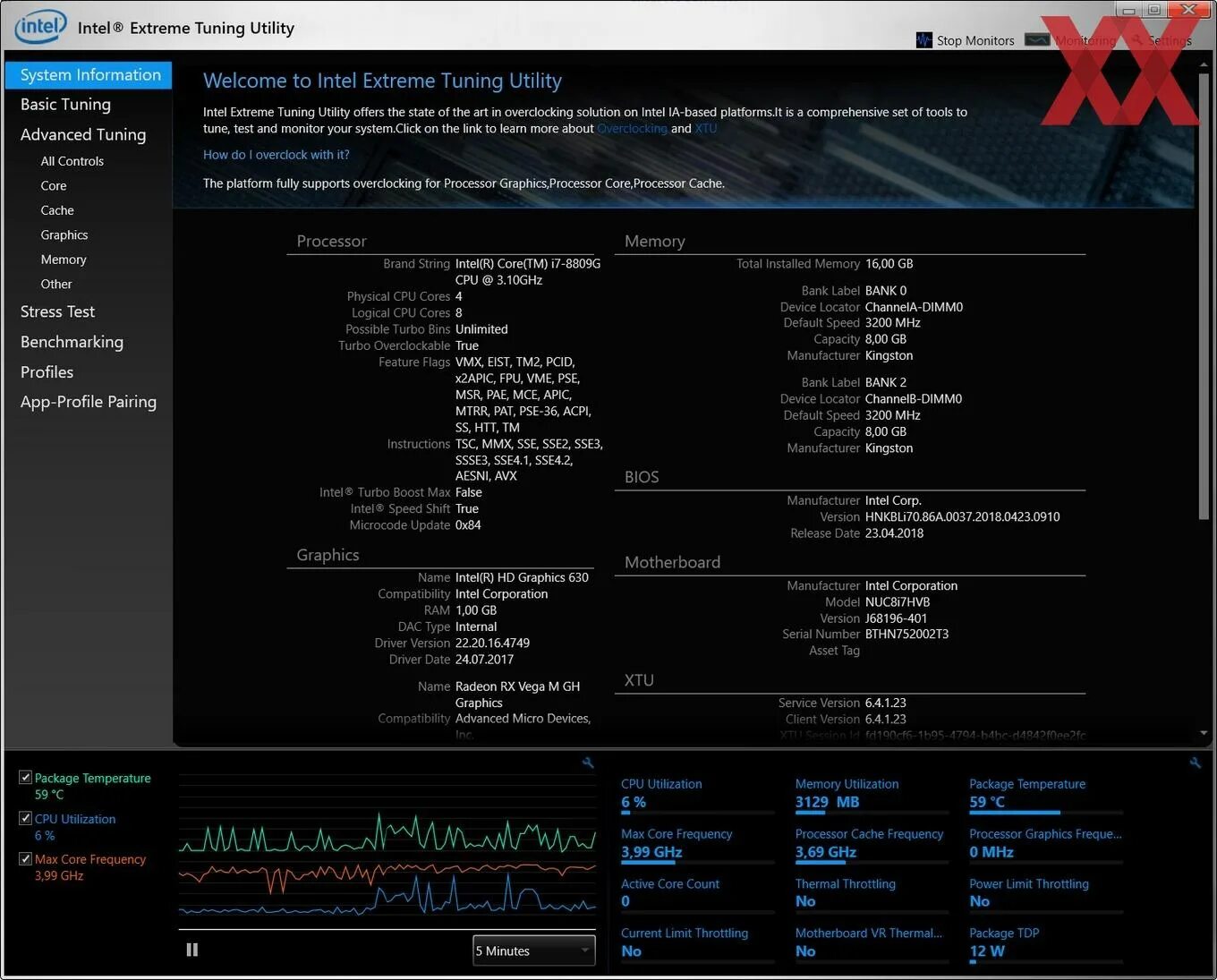
Task: Click 'ChannelA-DIMM0' device locator value
Action: (914, 307)
